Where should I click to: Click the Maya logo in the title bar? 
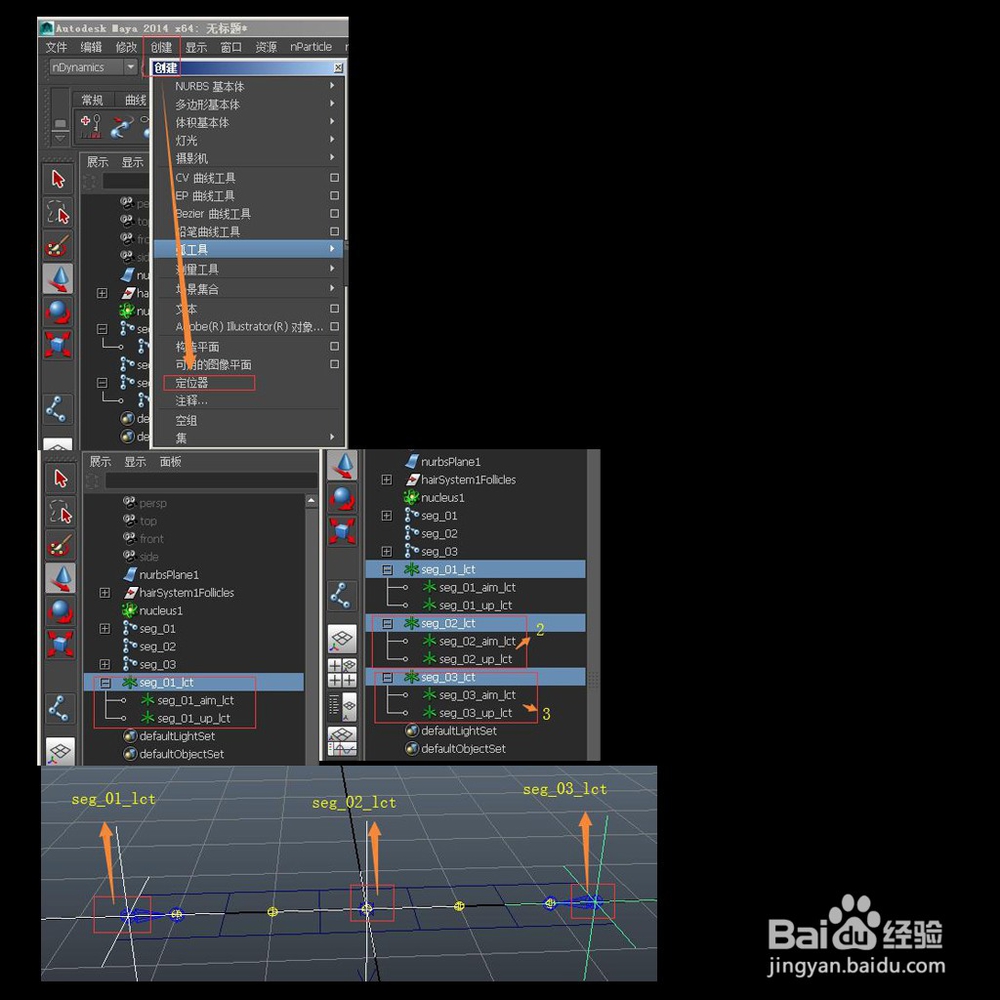[x=47, y=28]
